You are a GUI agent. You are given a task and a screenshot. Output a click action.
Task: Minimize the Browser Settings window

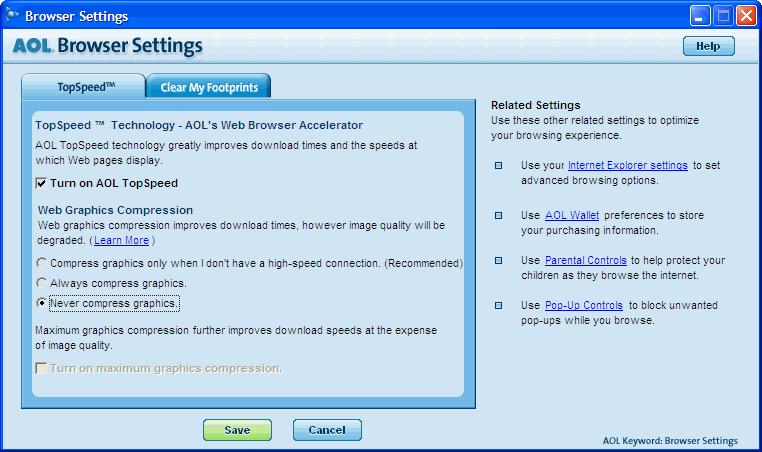[x=700, y=16]
